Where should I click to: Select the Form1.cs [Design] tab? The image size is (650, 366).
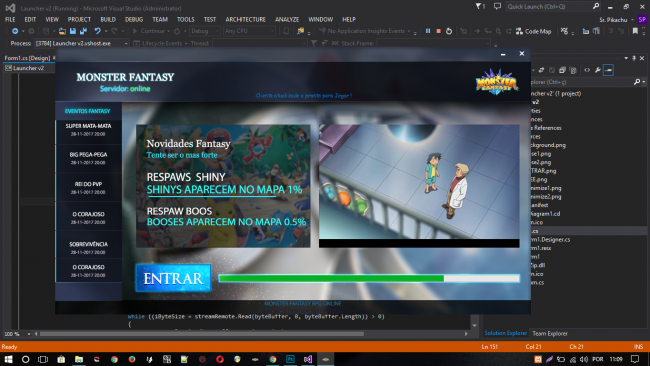tap(27, 58)
